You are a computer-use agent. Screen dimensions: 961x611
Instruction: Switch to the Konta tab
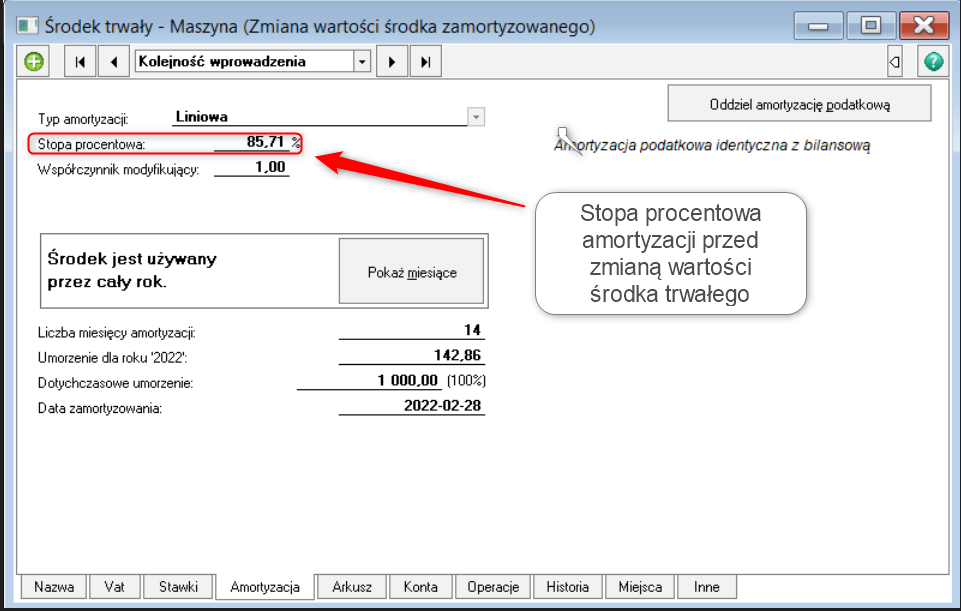[420, 586]
